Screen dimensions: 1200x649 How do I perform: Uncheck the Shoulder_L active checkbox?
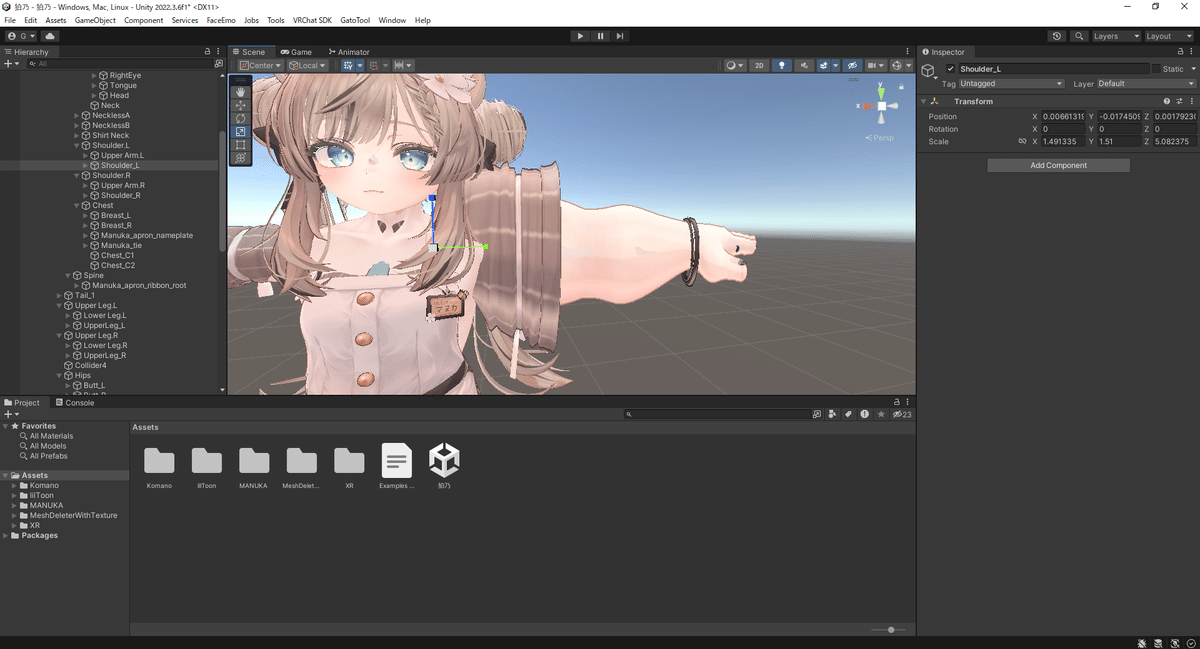tap(951, 69)
